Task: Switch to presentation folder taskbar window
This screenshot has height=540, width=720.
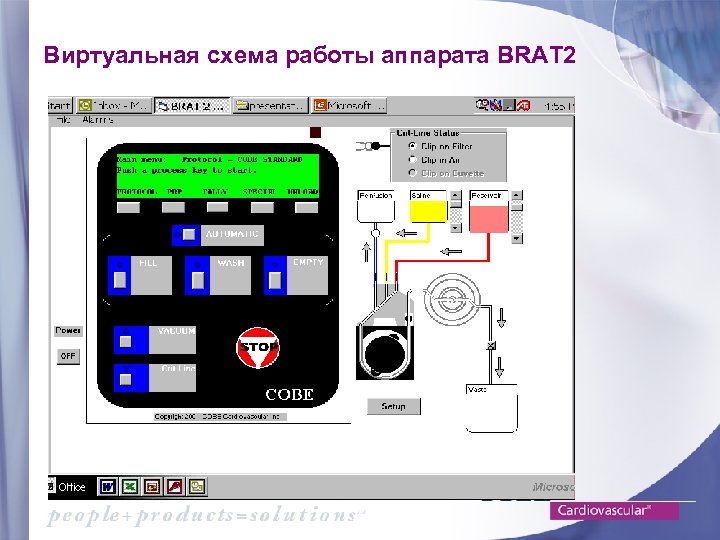Action: [270, 106]
